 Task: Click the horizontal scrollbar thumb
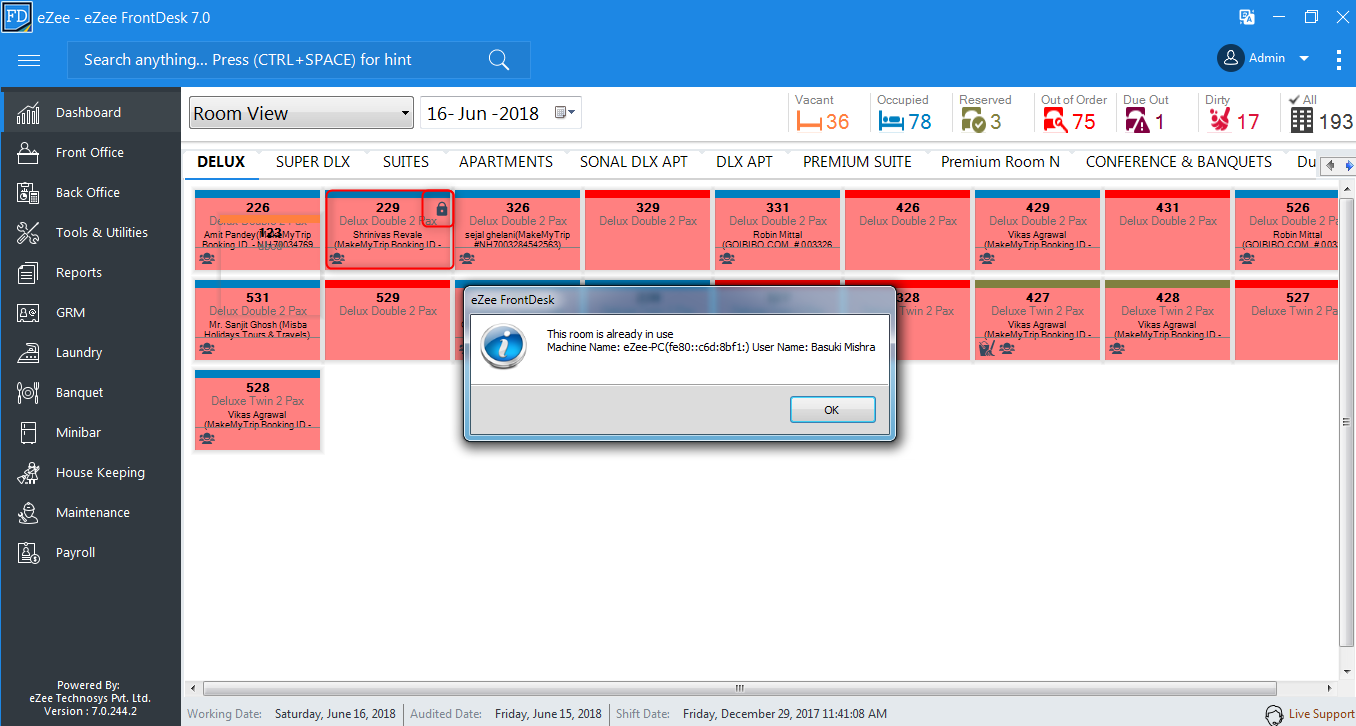pos(740,688)
